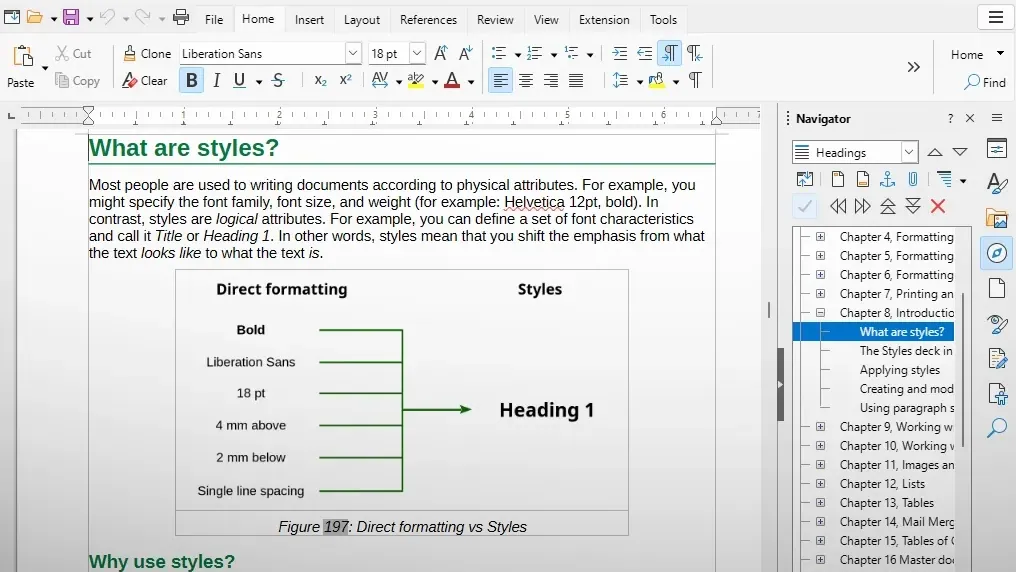
Task: Toggle Left-to-right paragraph direction
Action: coord(669,53)
